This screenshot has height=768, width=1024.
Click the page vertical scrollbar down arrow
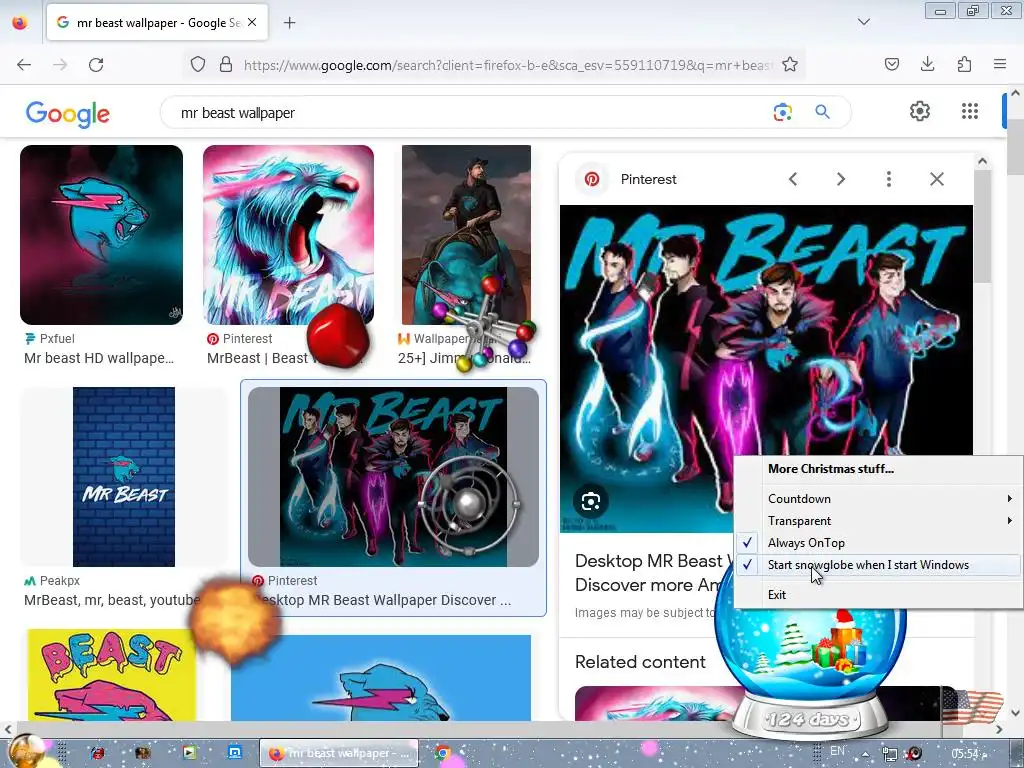[x=1016, y=713]
